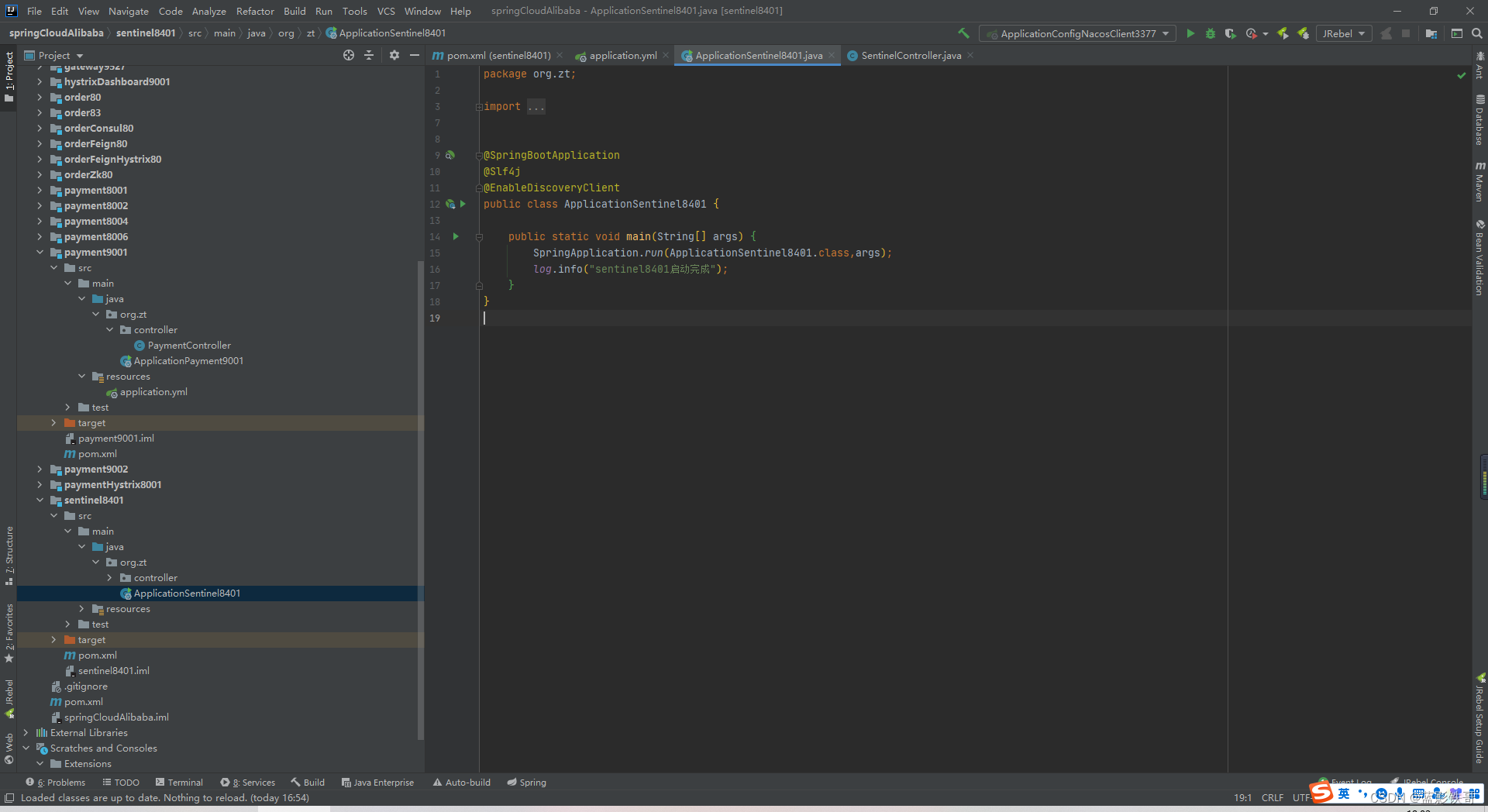The width and height of the screenshot is (1488, 812).
Task: Expand the hystrixDashboard9001 module
Action: pos(40,81)
